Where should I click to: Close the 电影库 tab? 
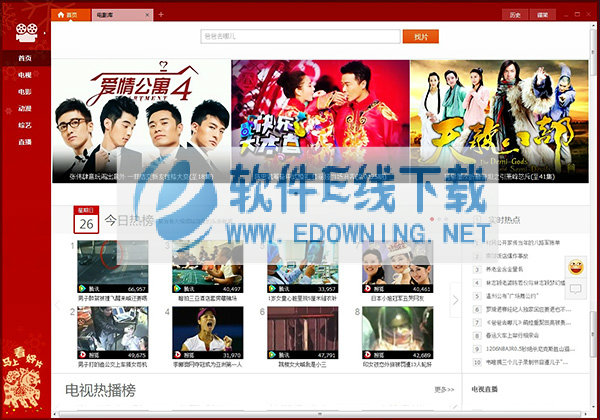147,15
